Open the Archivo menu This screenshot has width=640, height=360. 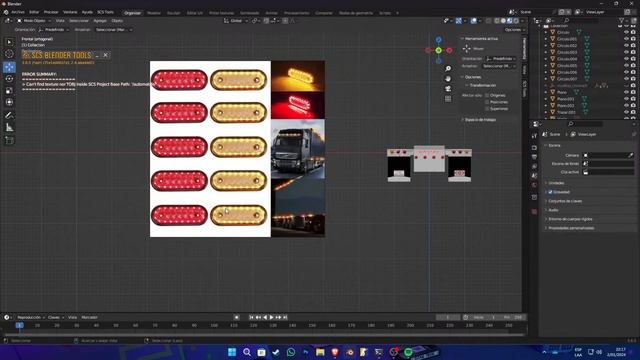tap(18, 12)
